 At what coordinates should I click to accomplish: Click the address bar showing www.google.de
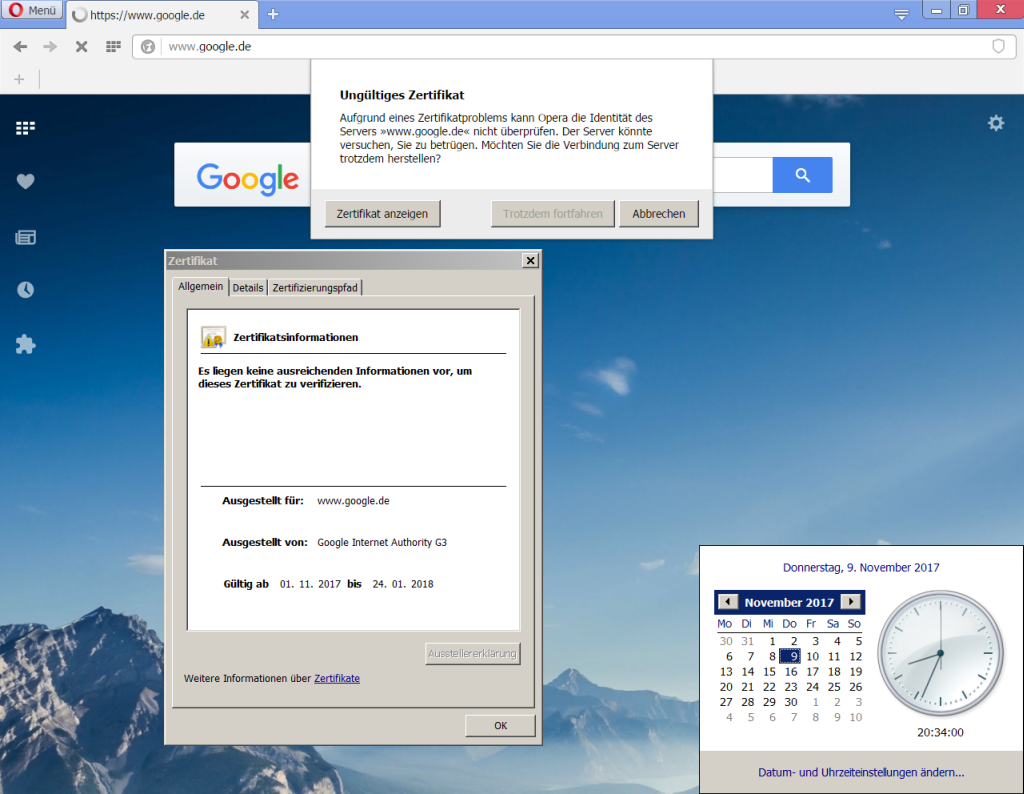coord(575,46)
